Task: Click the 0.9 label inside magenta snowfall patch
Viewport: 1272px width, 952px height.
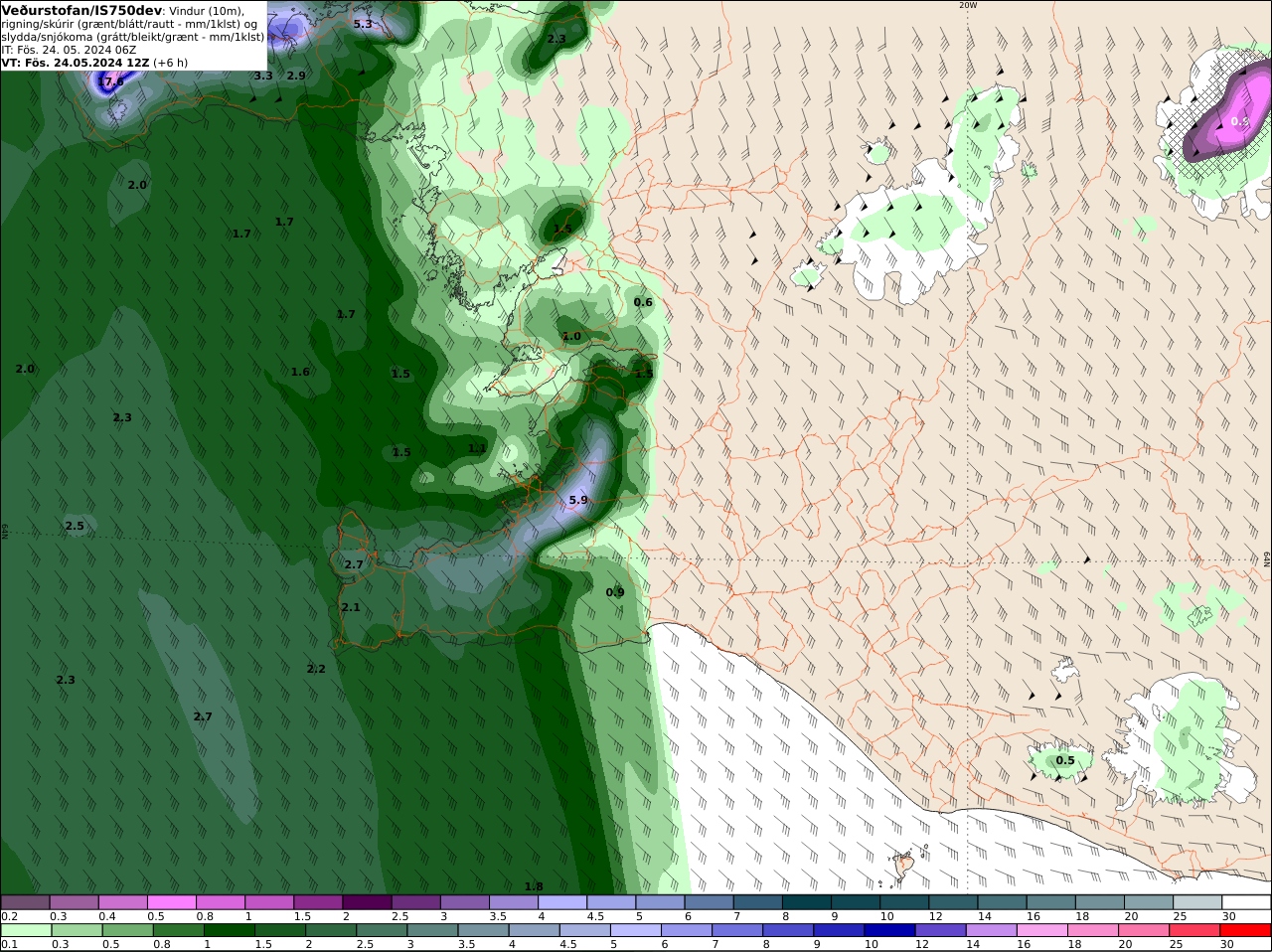Action: [1240, 121]
